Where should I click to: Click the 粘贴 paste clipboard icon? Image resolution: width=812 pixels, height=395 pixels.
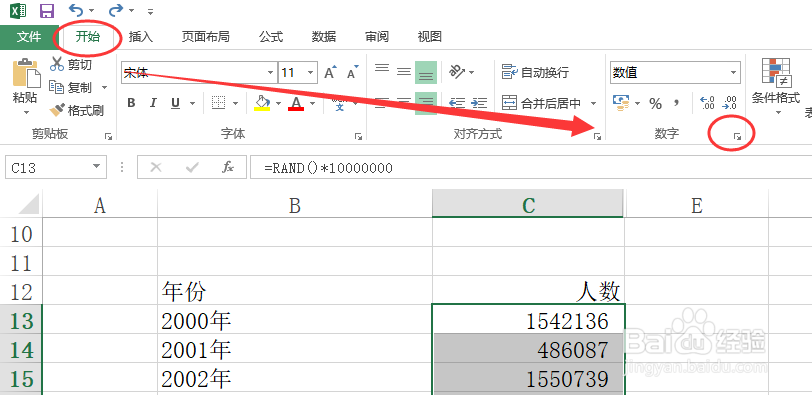pyautogui.click(x=25, y=72)
